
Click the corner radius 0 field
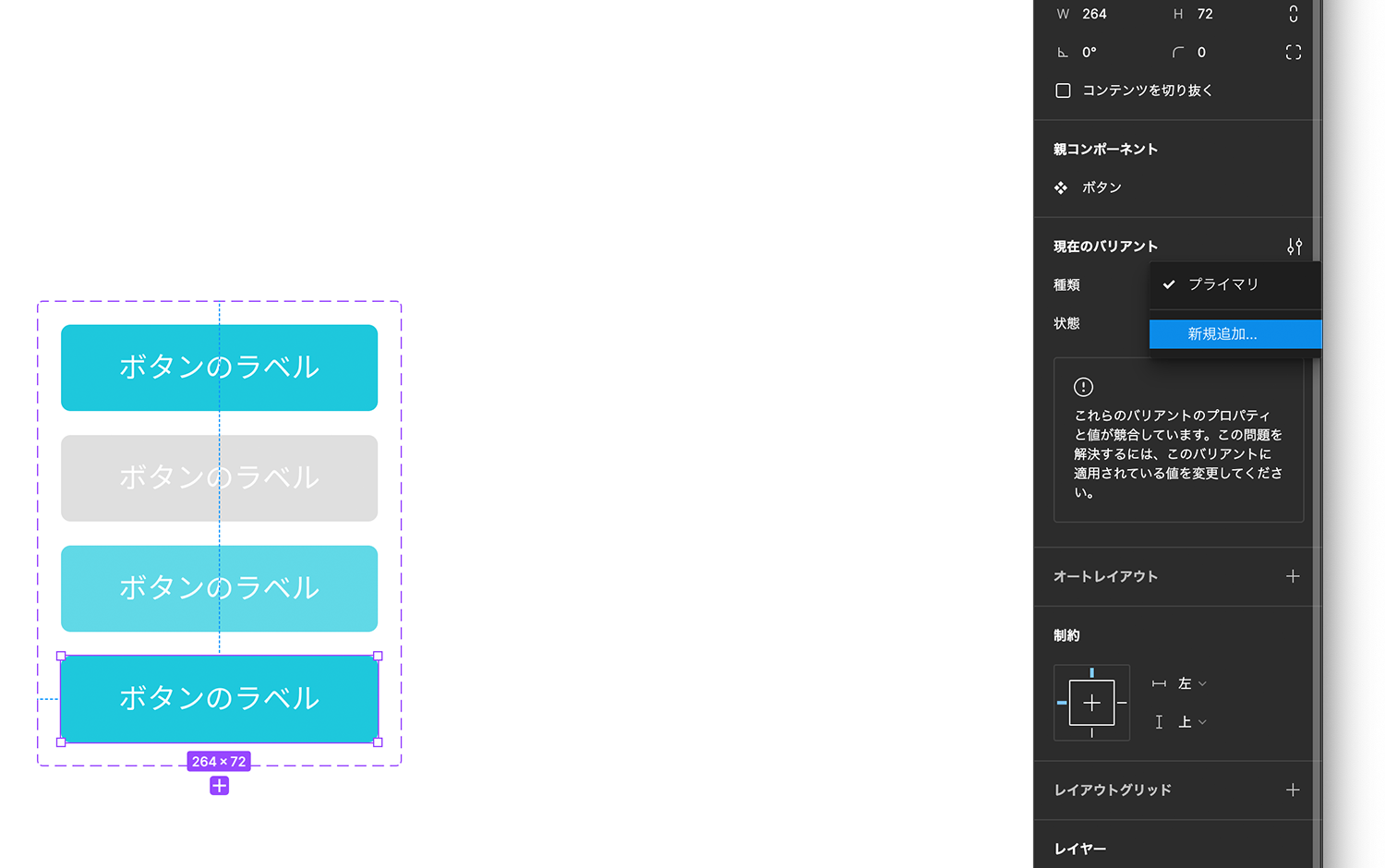click(1201, 53)
